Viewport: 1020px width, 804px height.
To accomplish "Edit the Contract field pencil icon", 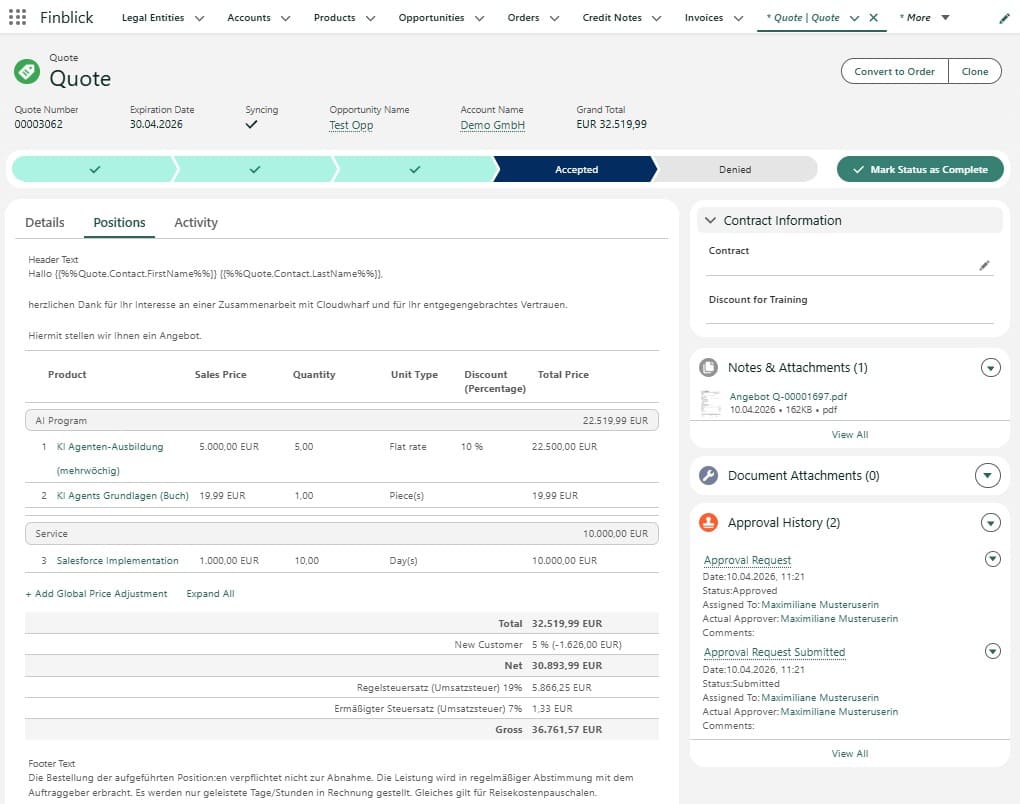I will click(x=984, y=265).
